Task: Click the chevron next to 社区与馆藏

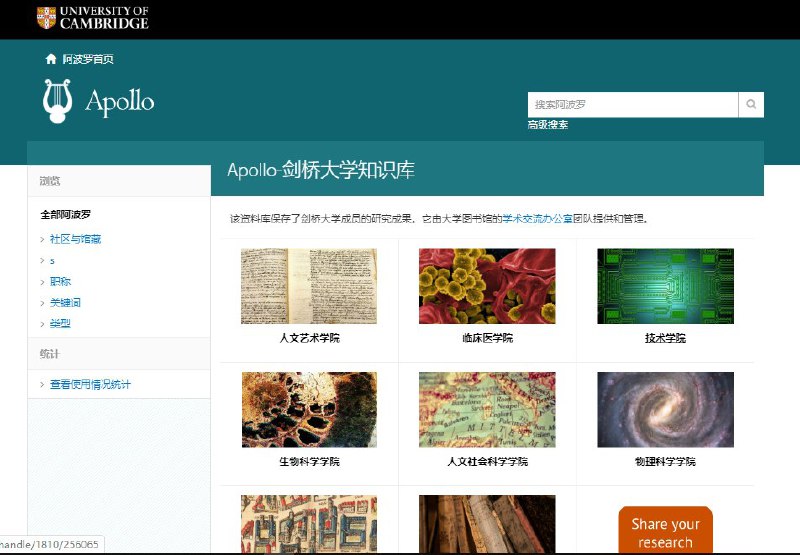Action: (x=42, y=239)
